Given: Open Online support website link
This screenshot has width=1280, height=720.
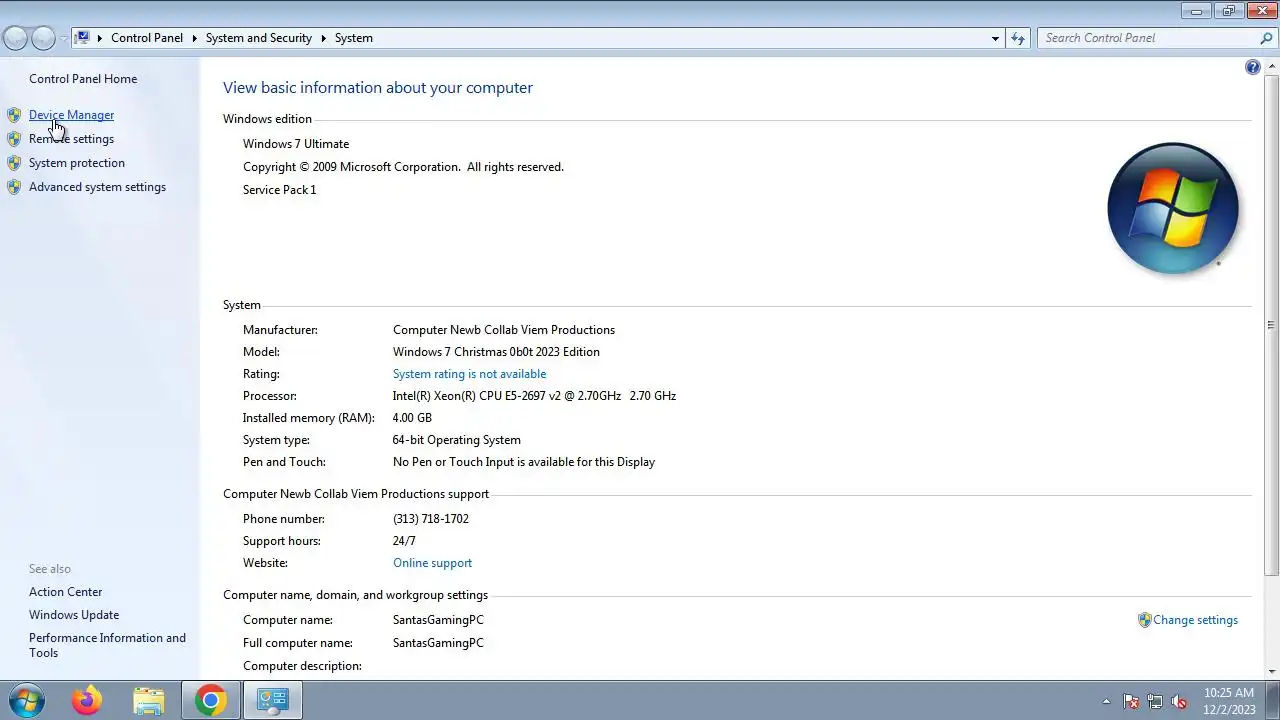Looking at the screenshot, I should tap(432, 563).
